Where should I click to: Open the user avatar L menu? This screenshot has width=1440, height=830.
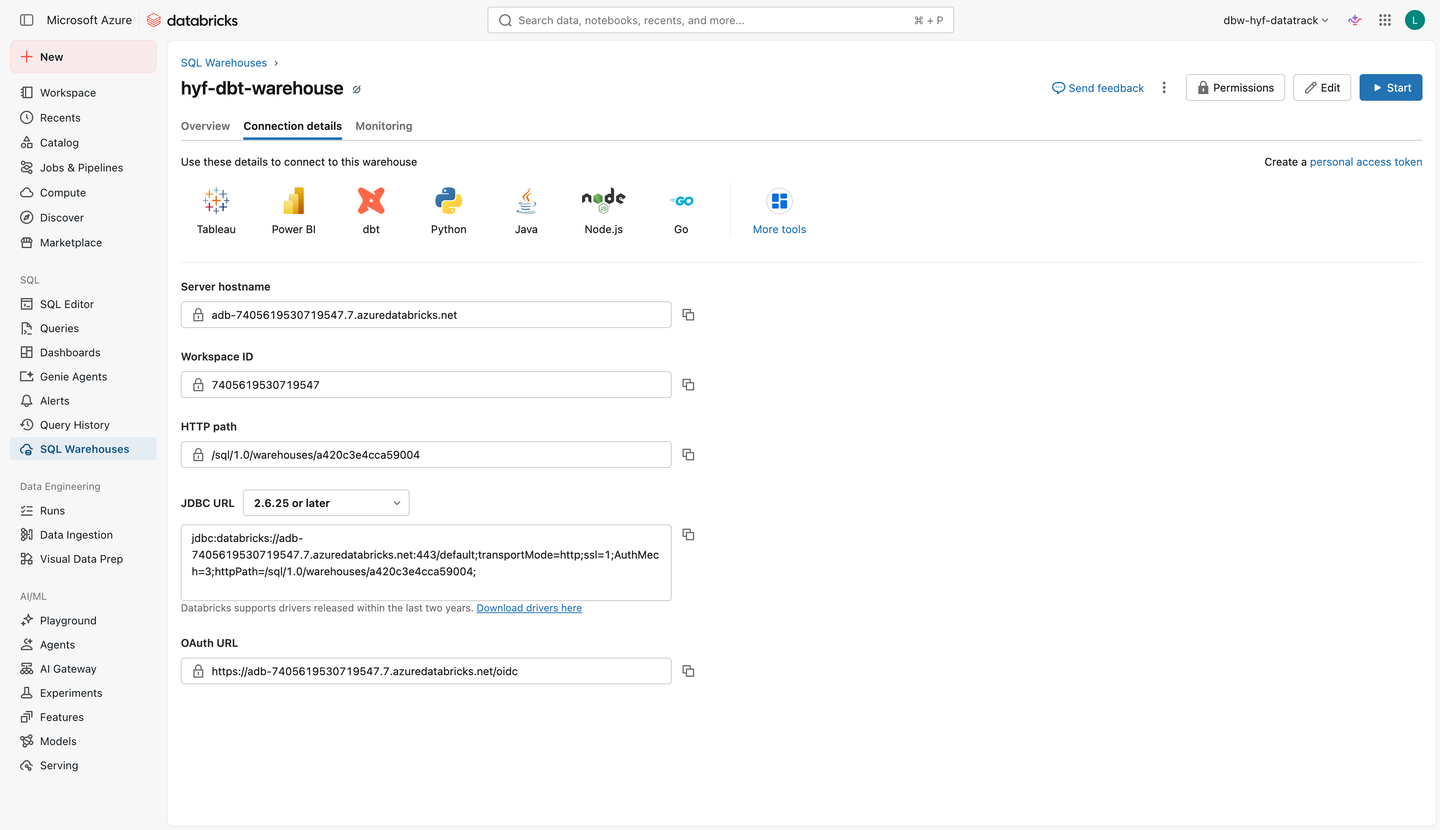1414,20
